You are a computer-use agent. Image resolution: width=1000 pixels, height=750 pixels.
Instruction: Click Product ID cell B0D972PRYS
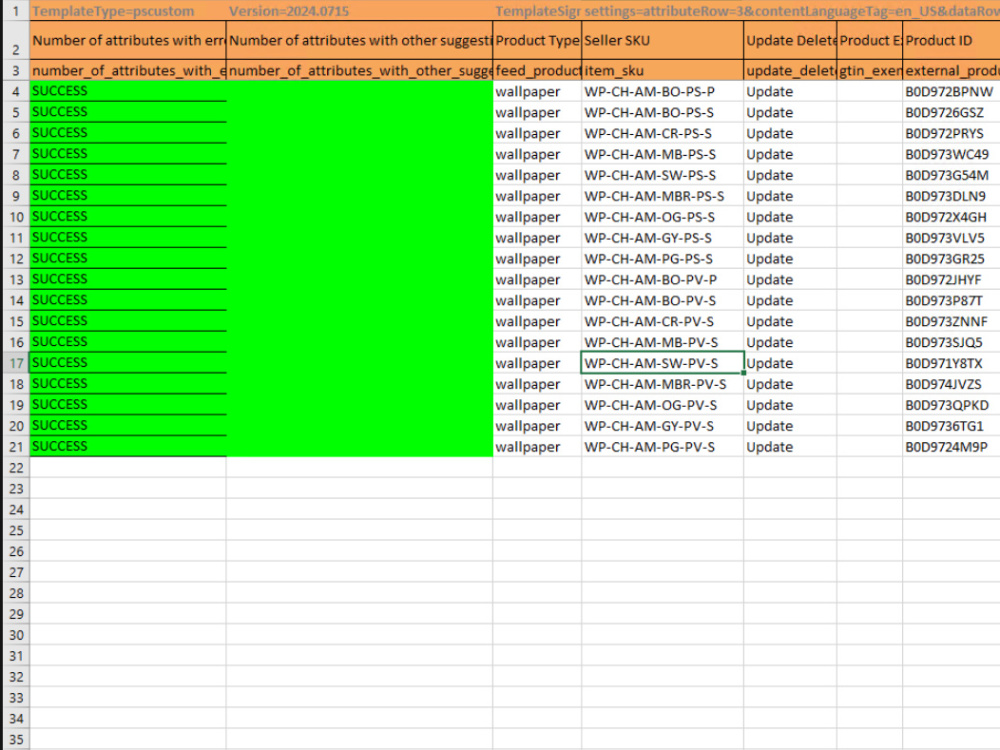click(951, 133)
